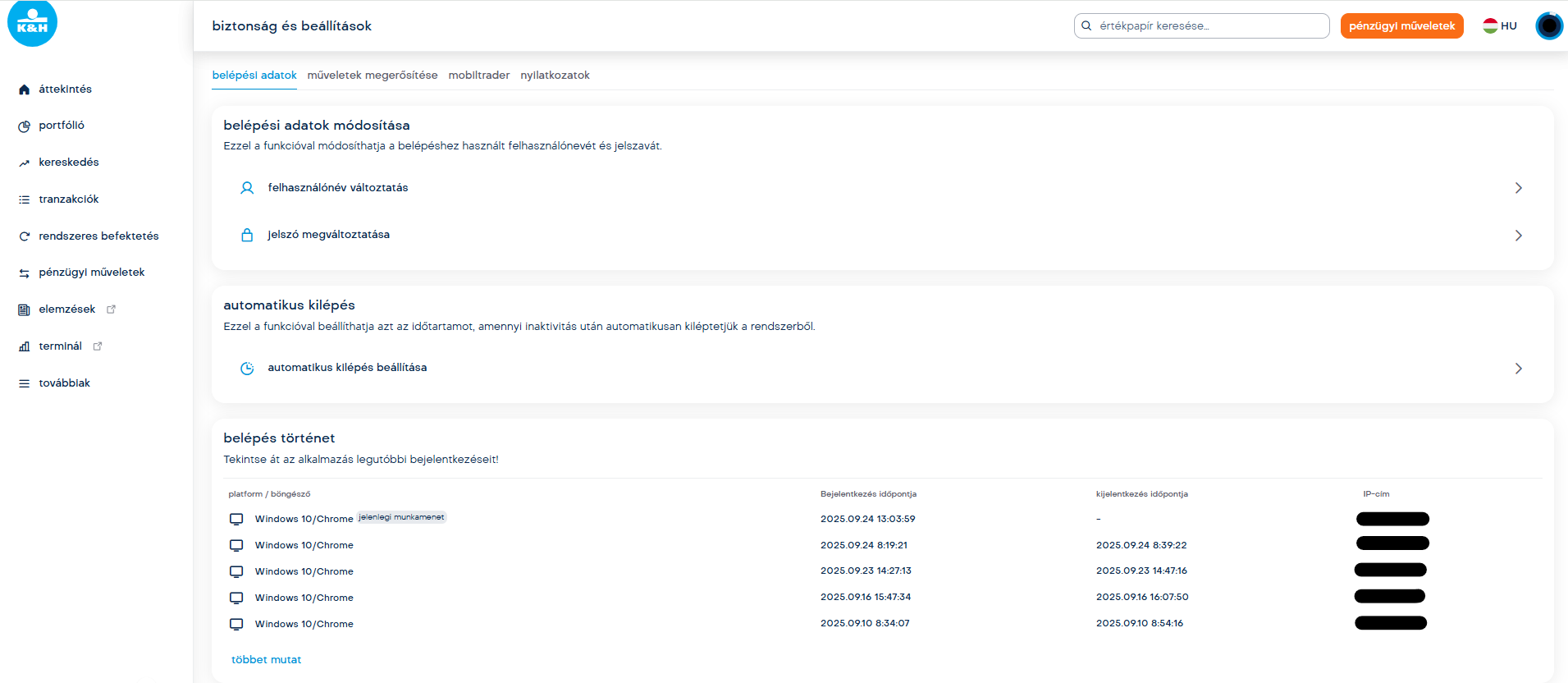Expand automatikus kilépés beállítása chevron

tap(1518, 369)
